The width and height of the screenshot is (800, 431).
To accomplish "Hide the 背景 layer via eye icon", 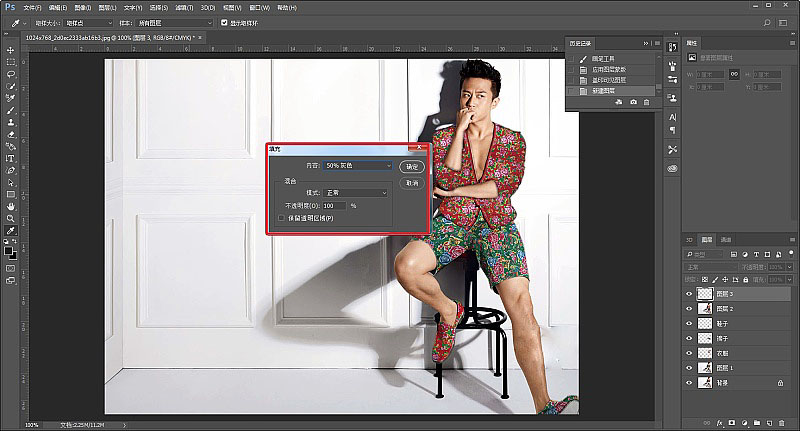I will [x=689, y=383].
